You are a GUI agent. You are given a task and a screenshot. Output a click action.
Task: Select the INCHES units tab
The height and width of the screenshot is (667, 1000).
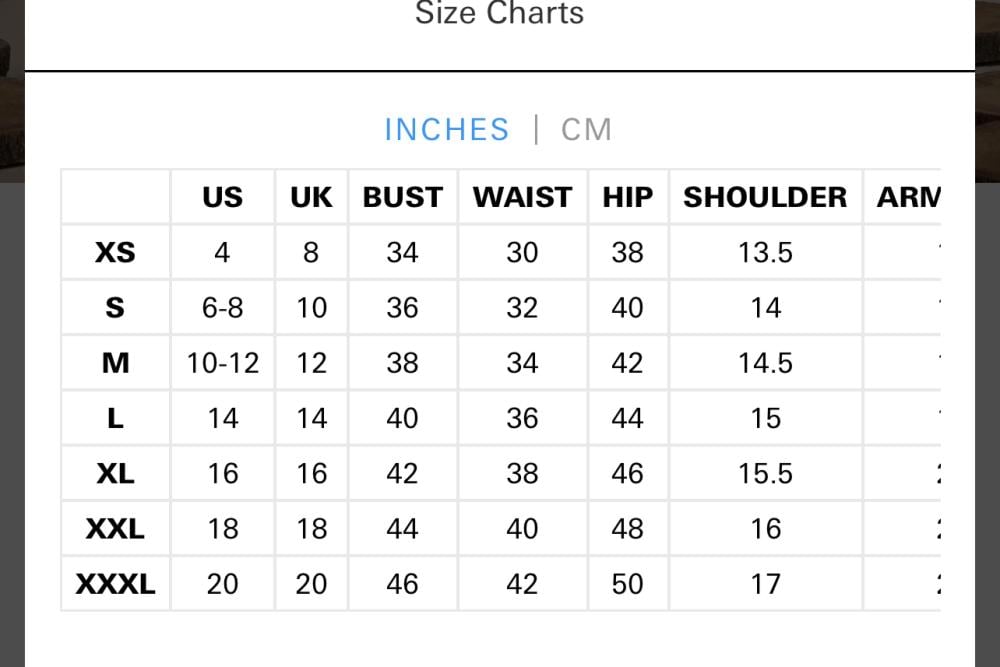[447, 130]
